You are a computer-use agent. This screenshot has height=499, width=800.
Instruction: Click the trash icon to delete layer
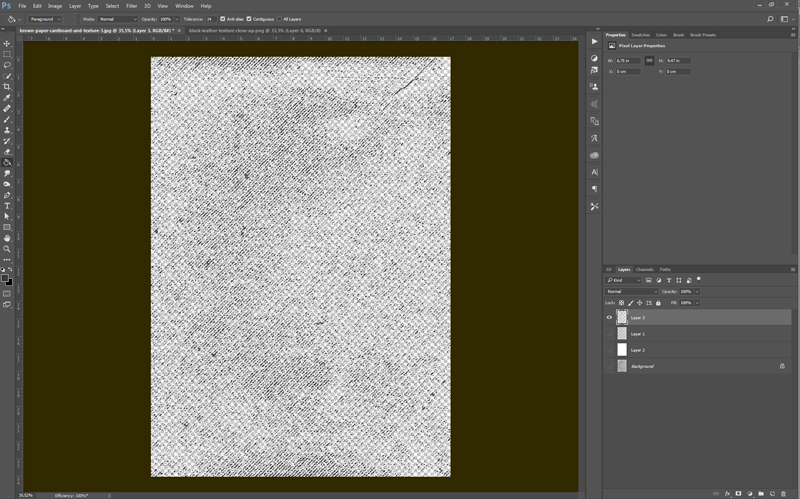(784, 493)
